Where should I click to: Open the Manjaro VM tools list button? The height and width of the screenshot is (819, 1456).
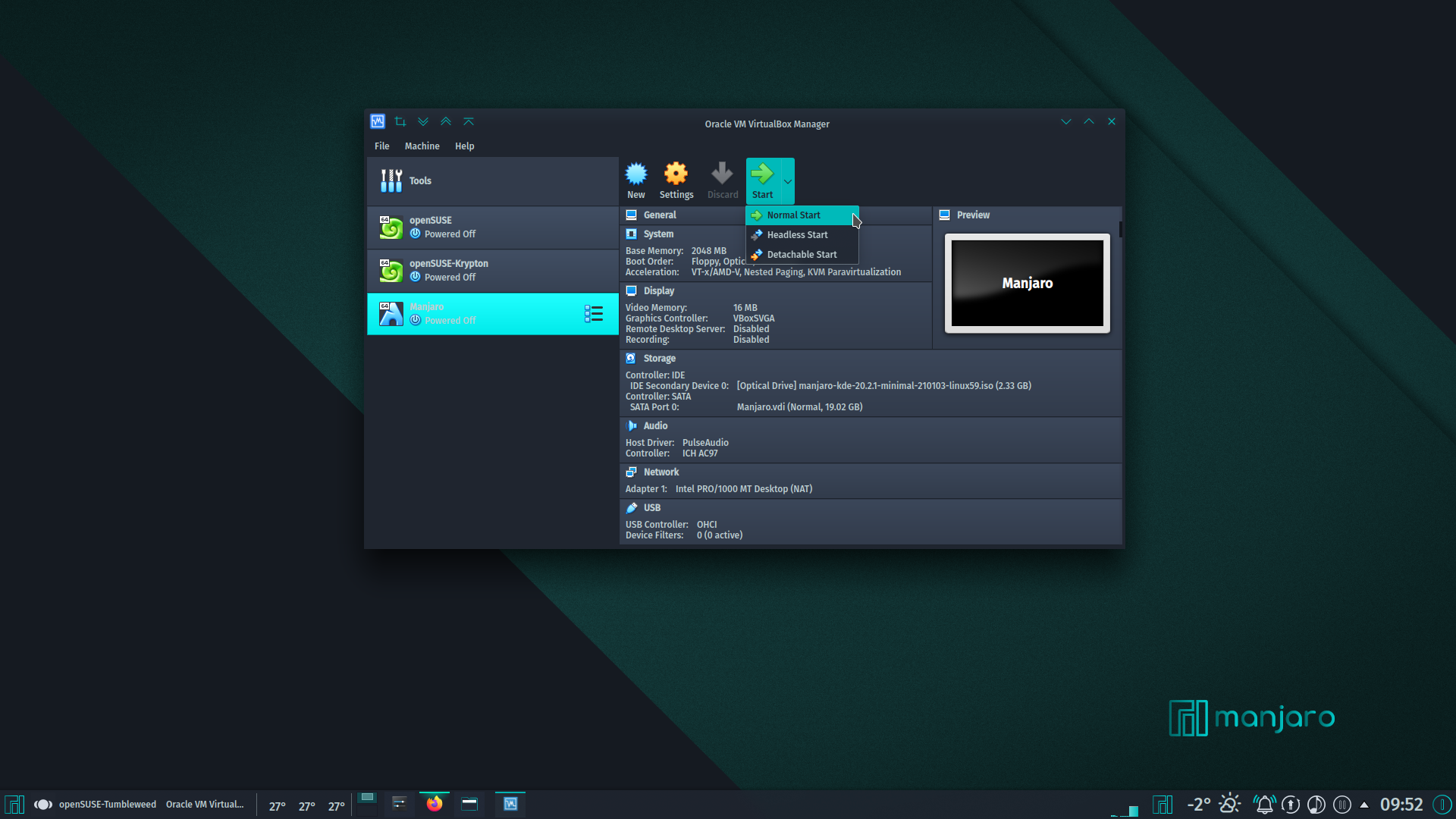pos(594,314)
